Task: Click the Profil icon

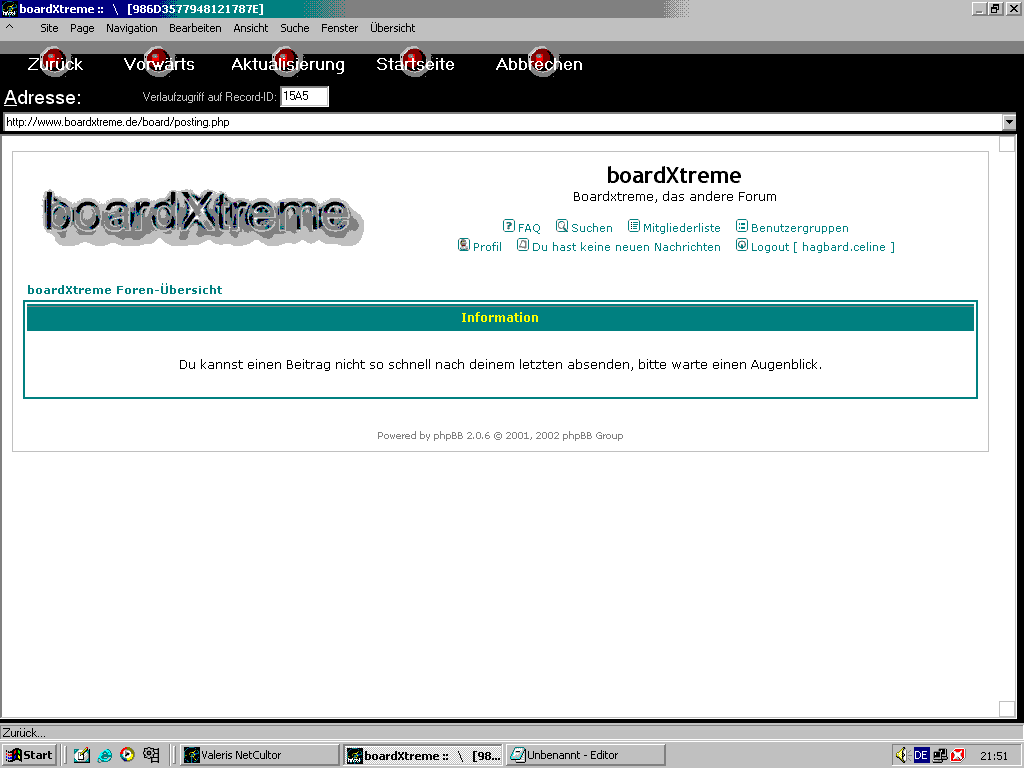Action: (x=464, y=245)
